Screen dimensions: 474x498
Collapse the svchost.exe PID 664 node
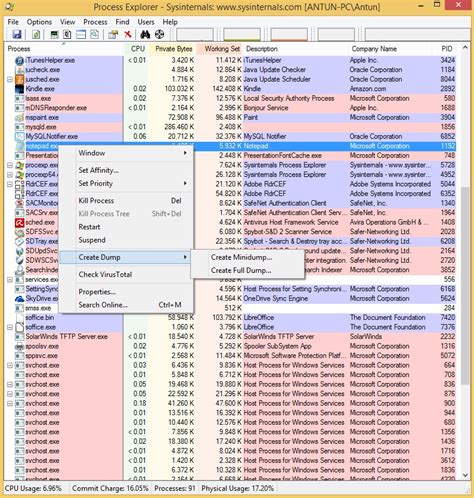(10, 365)
